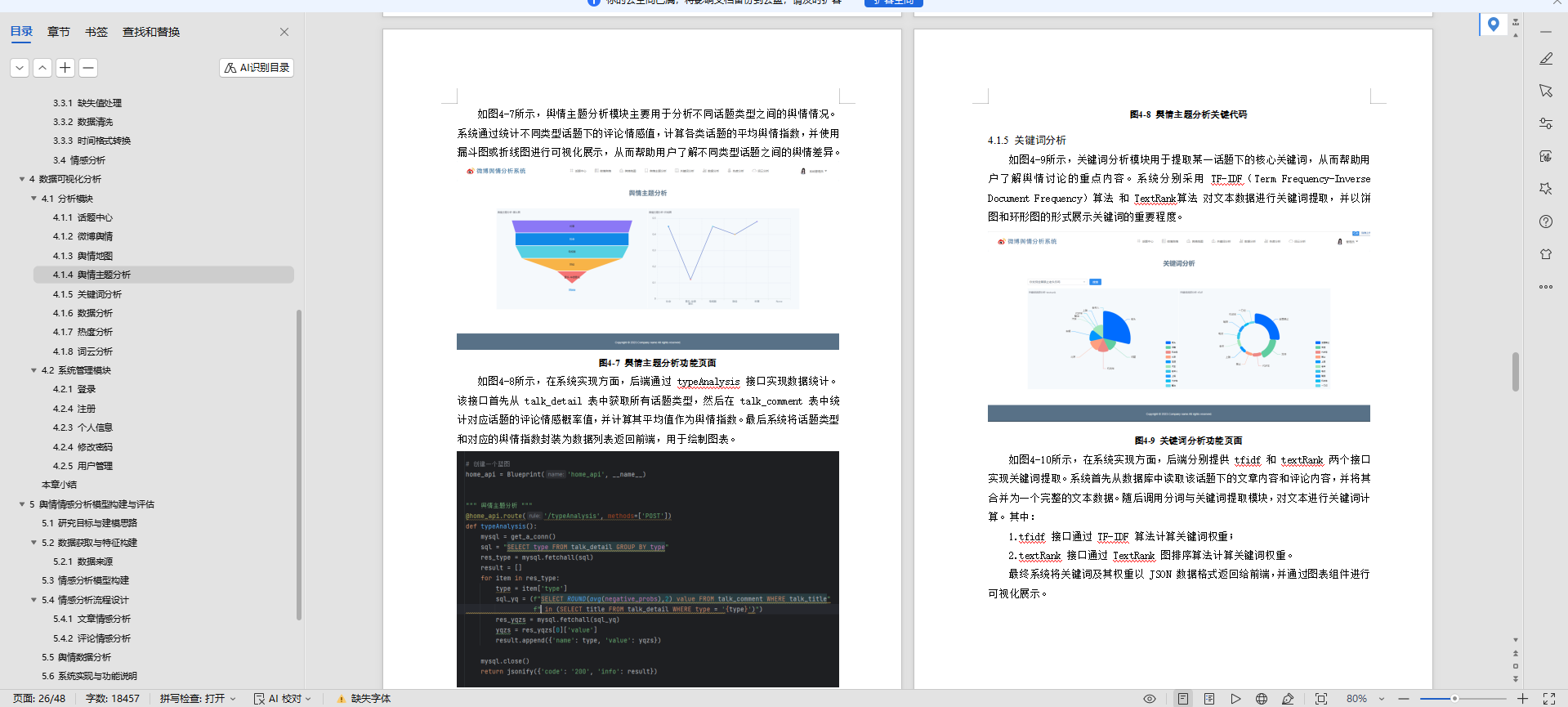1568x707 pixels.
Task: Click the 缺失字体 missing font warning
Action: [x=364, y=699]
